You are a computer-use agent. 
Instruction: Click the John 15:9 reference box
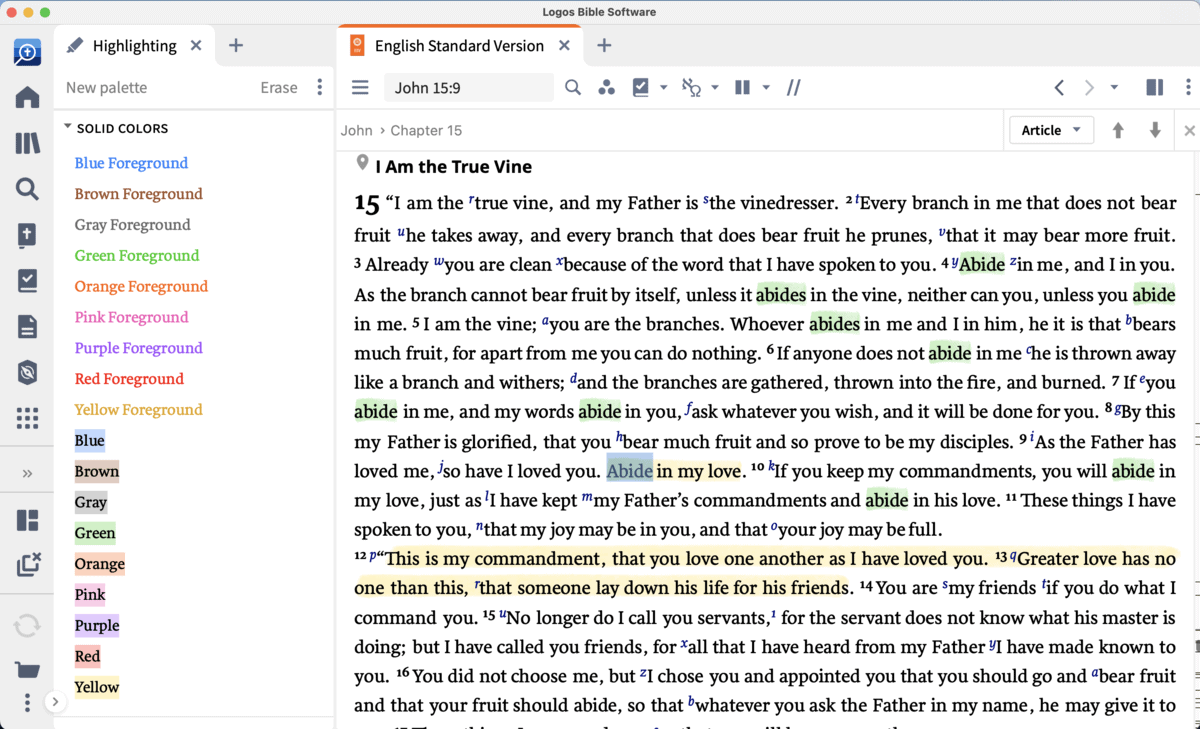pos(468,88)
